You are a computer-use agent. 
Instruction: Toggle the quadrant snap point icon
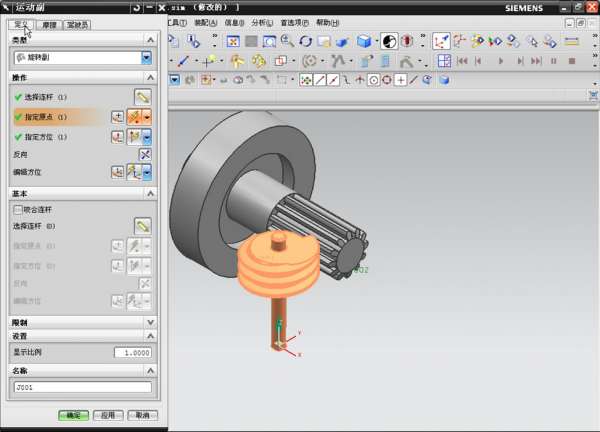pyautogui.click(x=387, y=80)
